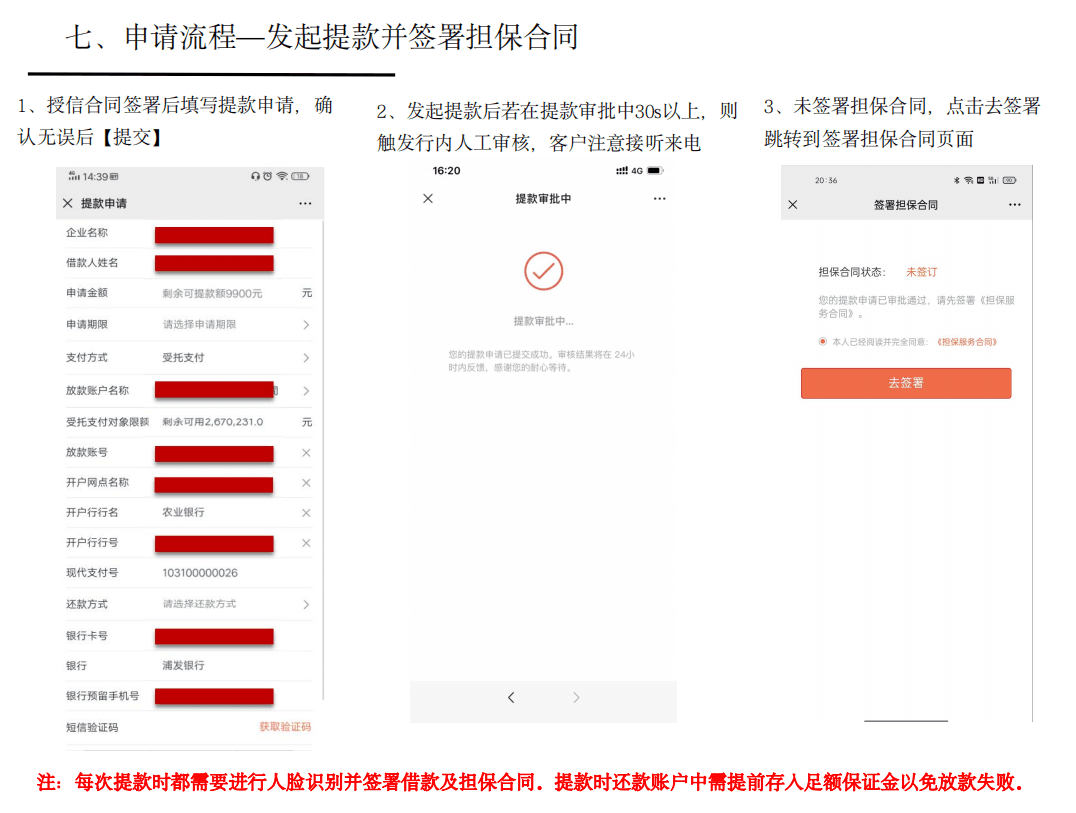Viewport: 1076px width, 813px height.
Task: Click the 借款人姓名 field
Action: pyautogui.click(x=214, y=263)
